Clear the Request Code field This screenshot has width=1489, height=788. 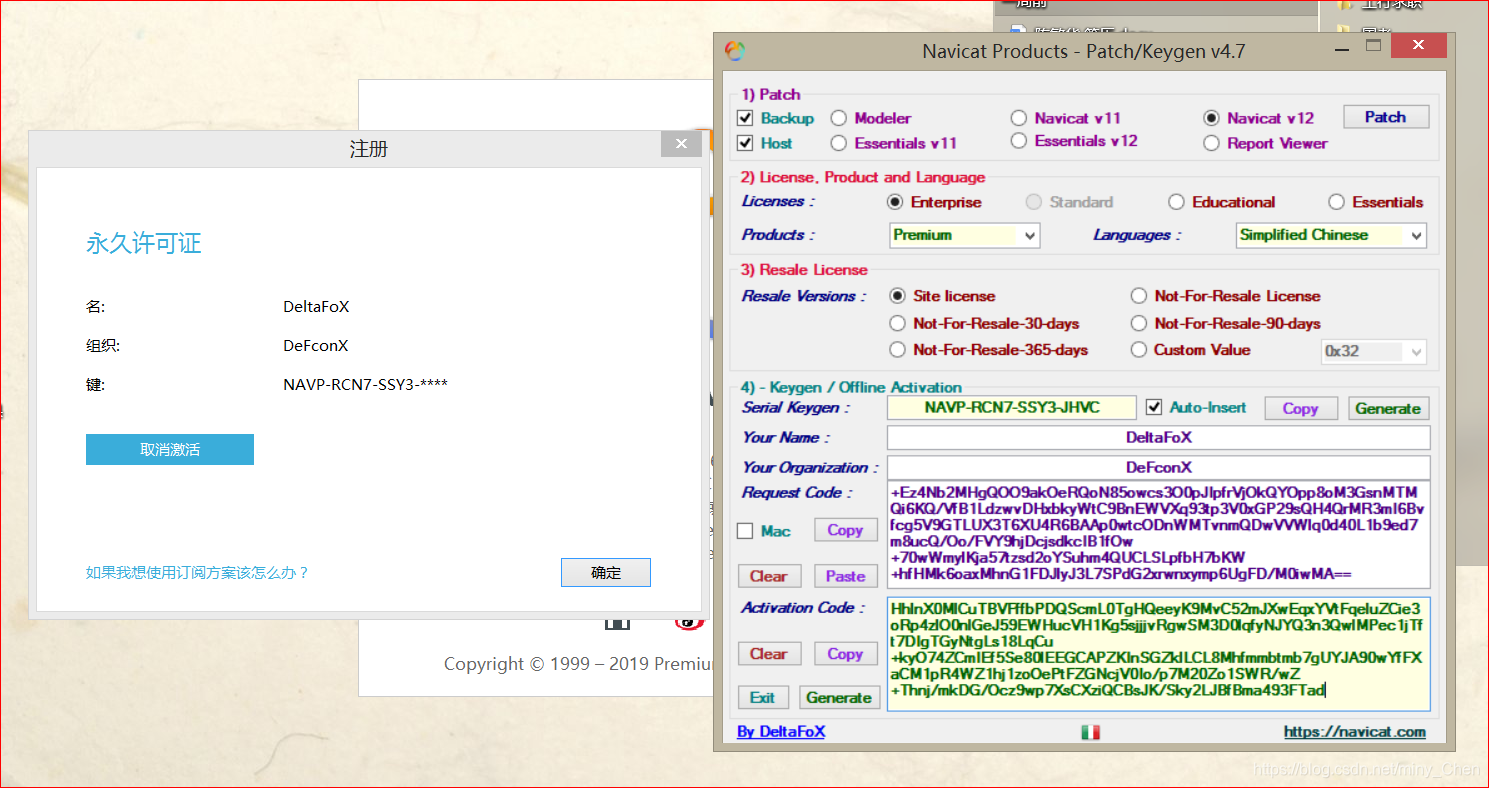click(x=768, y=576)
